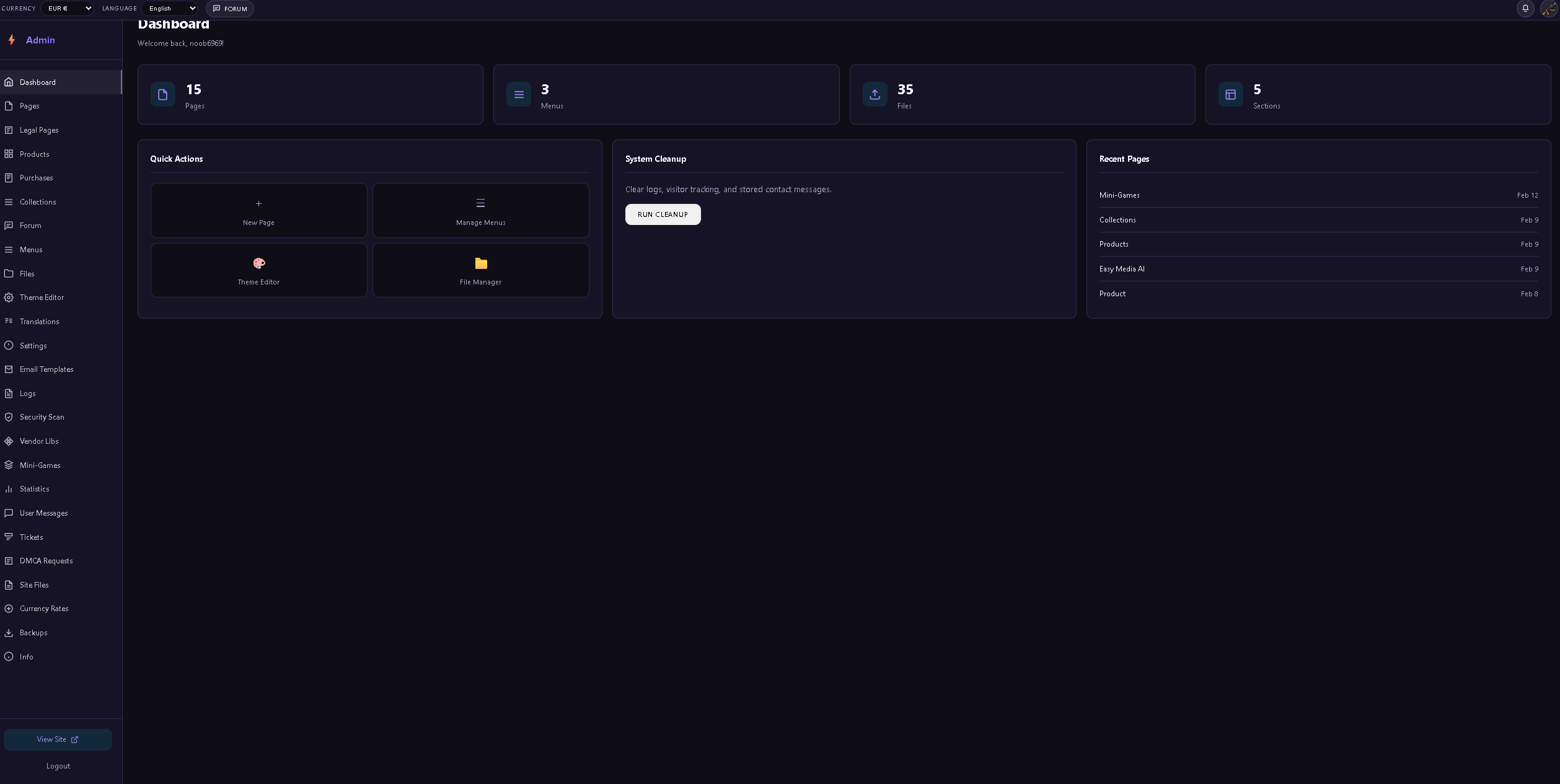Screen dimensions: 1560x784
Task: Switch to the Forum via the top bar
Action: pyautogui.click(x=229, y=9)
